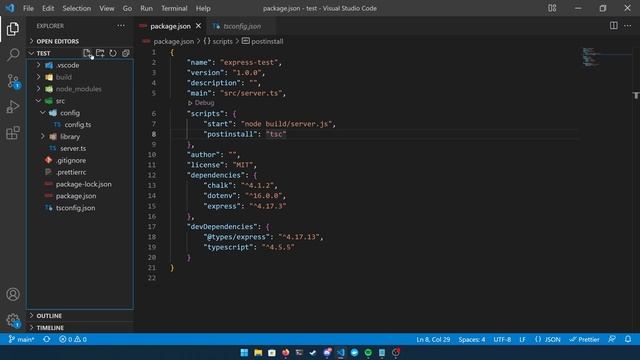Viewport: 640px width, 360px height.
Task: Click the New File icon in TEST header
Action: click(87, 53)
